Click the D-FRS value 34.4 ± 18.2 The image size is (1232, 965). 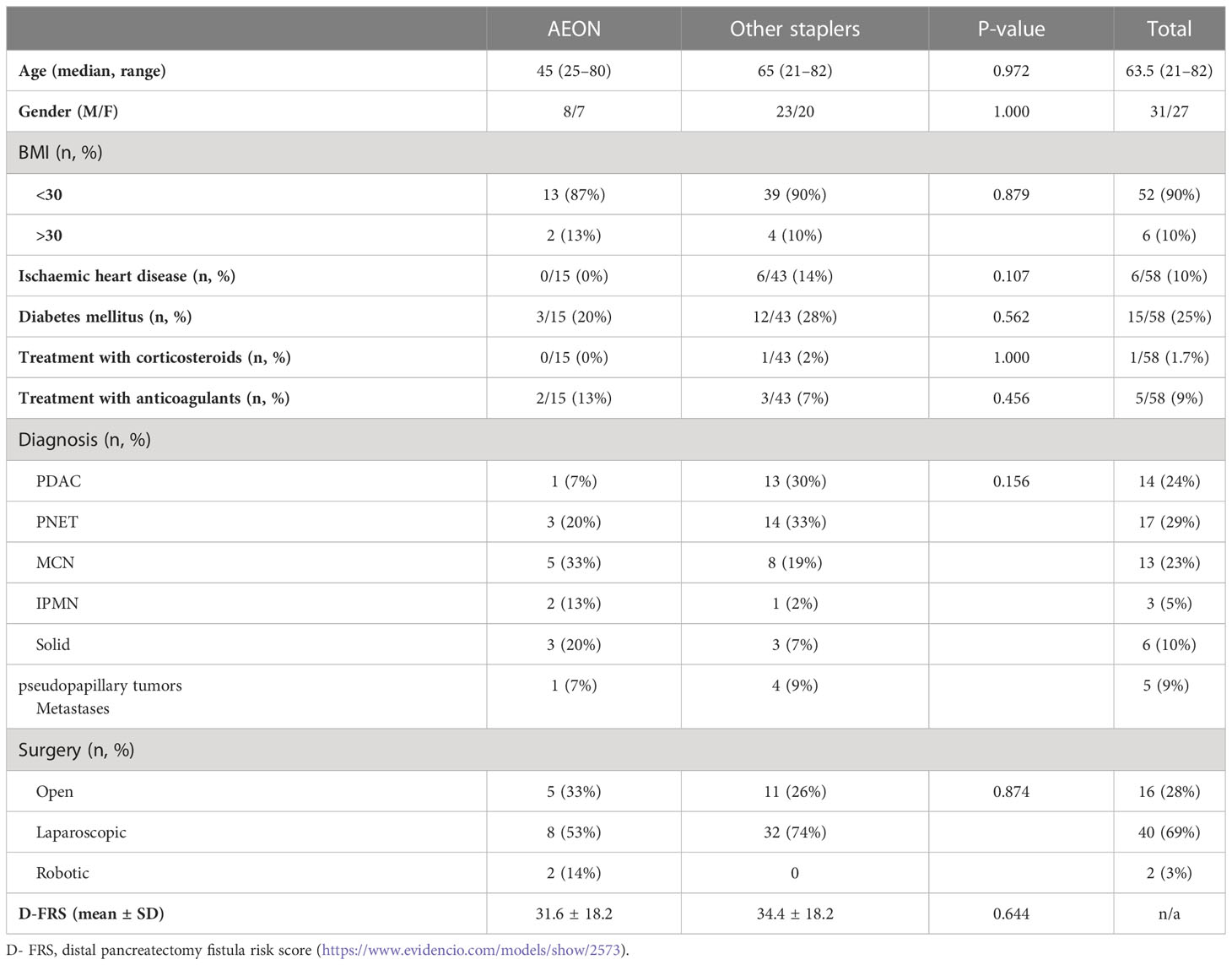(x=795, y=913)
